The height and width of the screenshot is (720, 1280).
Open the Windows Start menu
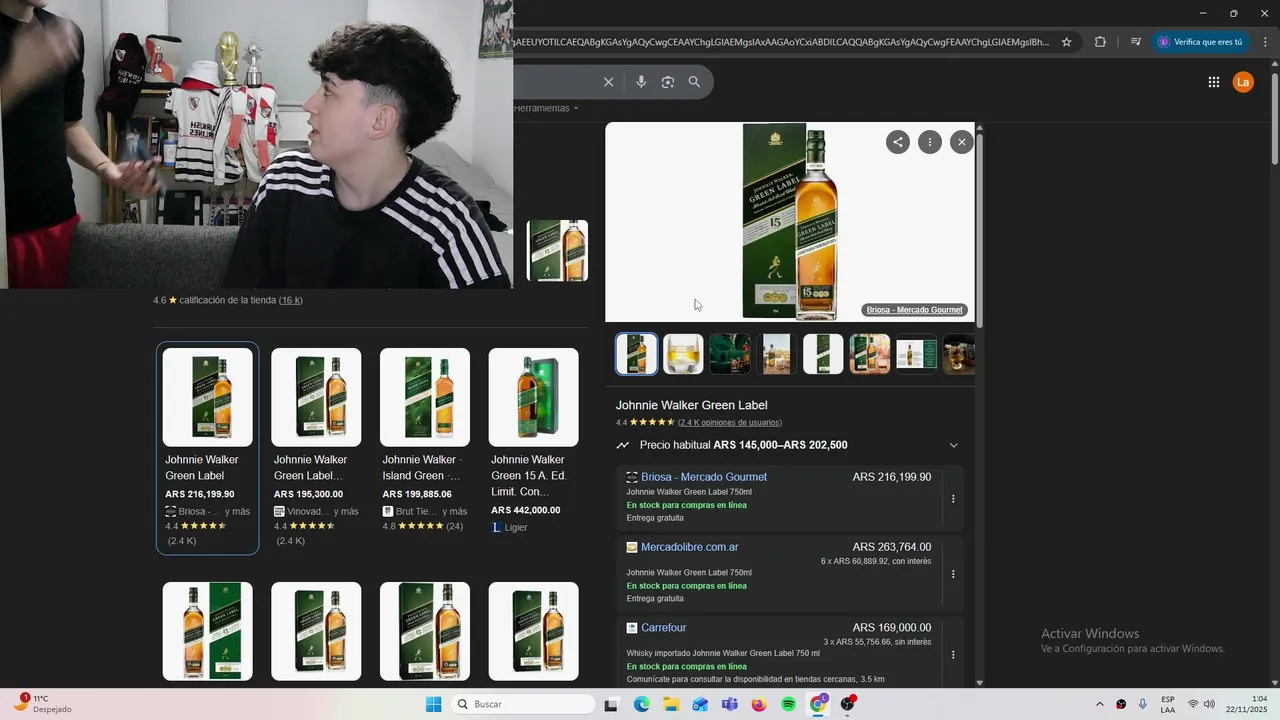pos(433,704)
